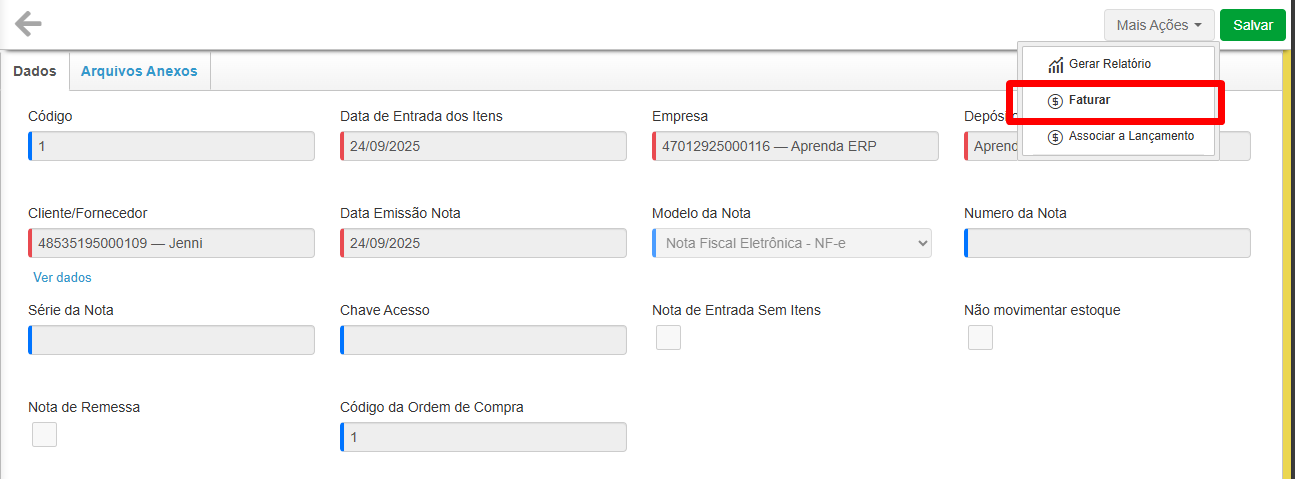The width and height of the screenshot is (1295, 479).
Task: Open the Ver dados link
Action: point(62,277)
